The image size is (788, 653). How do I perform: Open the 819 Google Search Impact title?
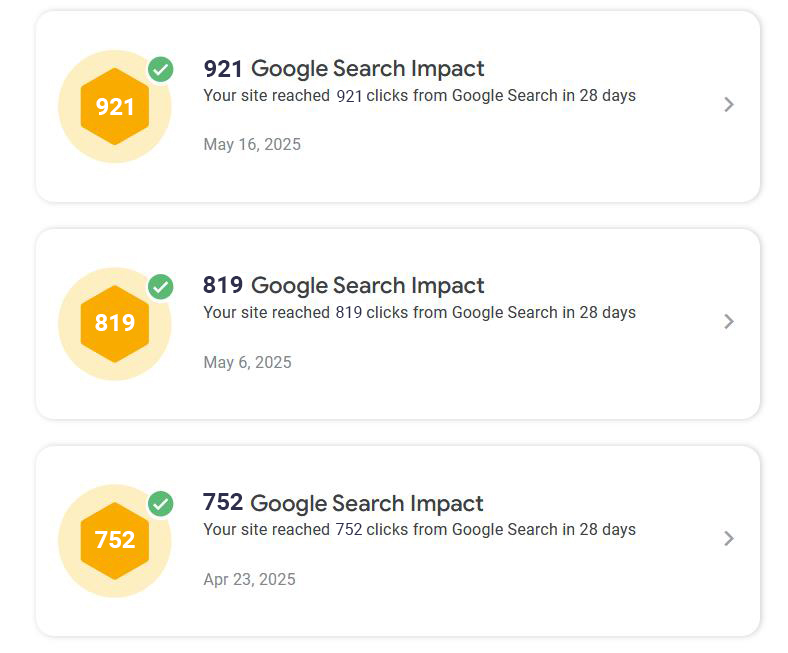[x=344, y=285]
